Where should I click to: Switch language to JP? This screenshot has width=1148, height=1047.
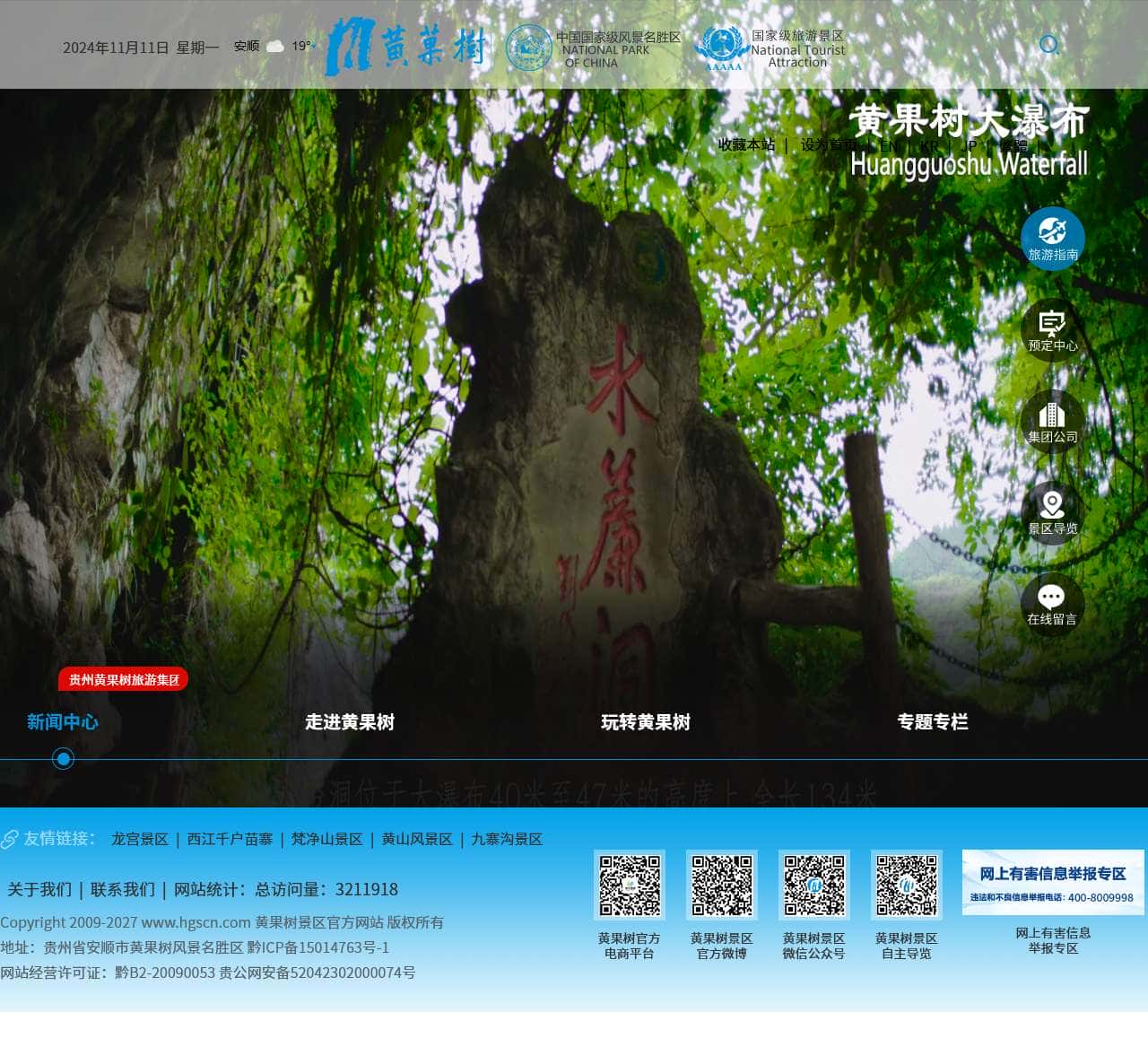click(x=969, y=145)
